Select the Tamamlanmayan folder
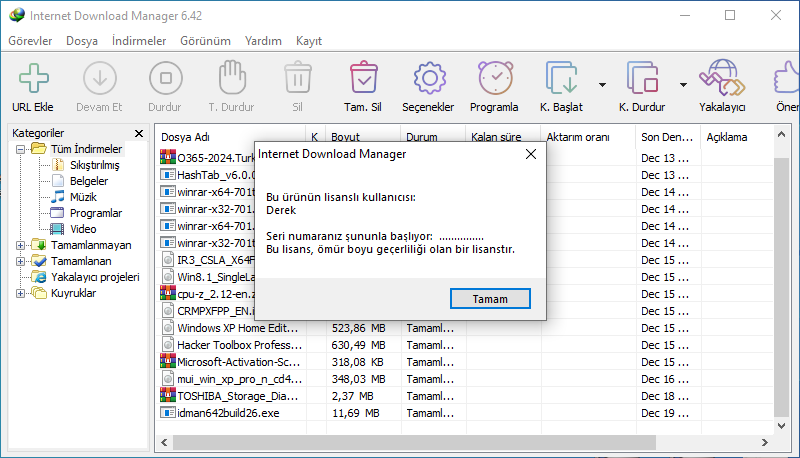The image size is (800, 458). (91, 245)
